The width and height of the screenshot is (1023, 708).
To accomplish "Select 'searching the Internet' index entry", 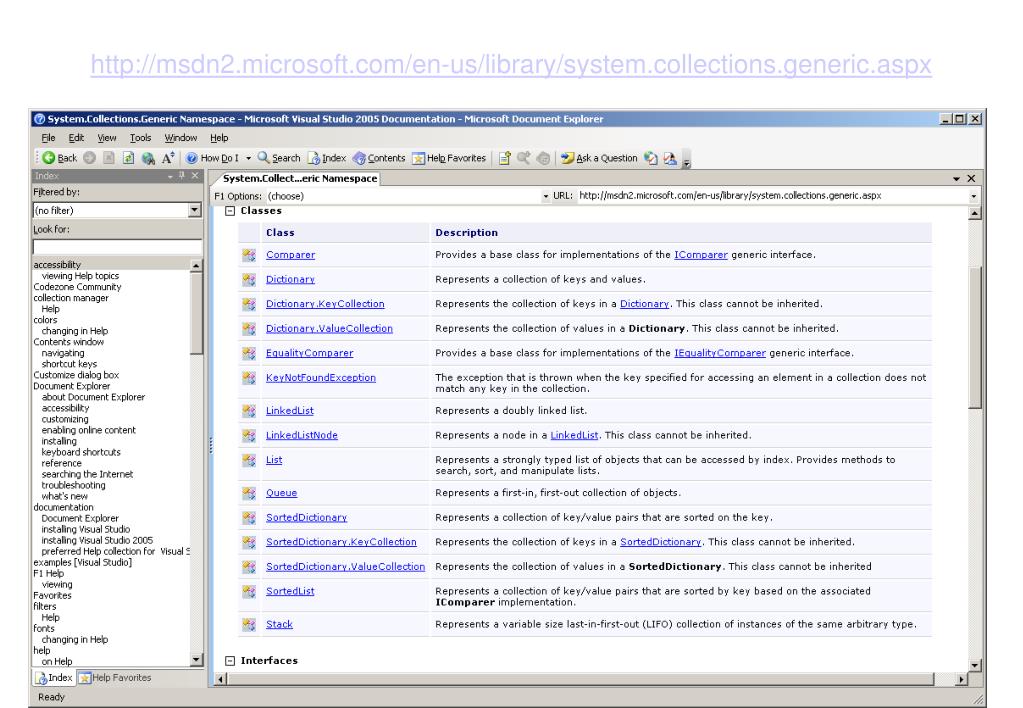I will [x=87, y=474].
